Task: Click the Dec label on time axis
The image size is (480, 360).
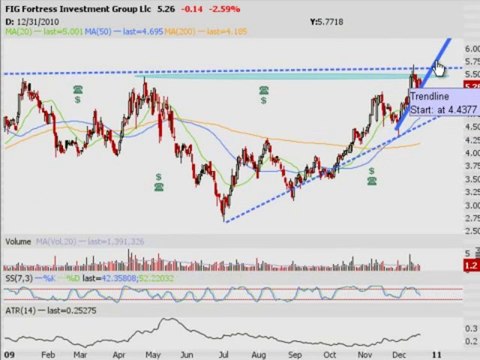Action: pos(398,355)
